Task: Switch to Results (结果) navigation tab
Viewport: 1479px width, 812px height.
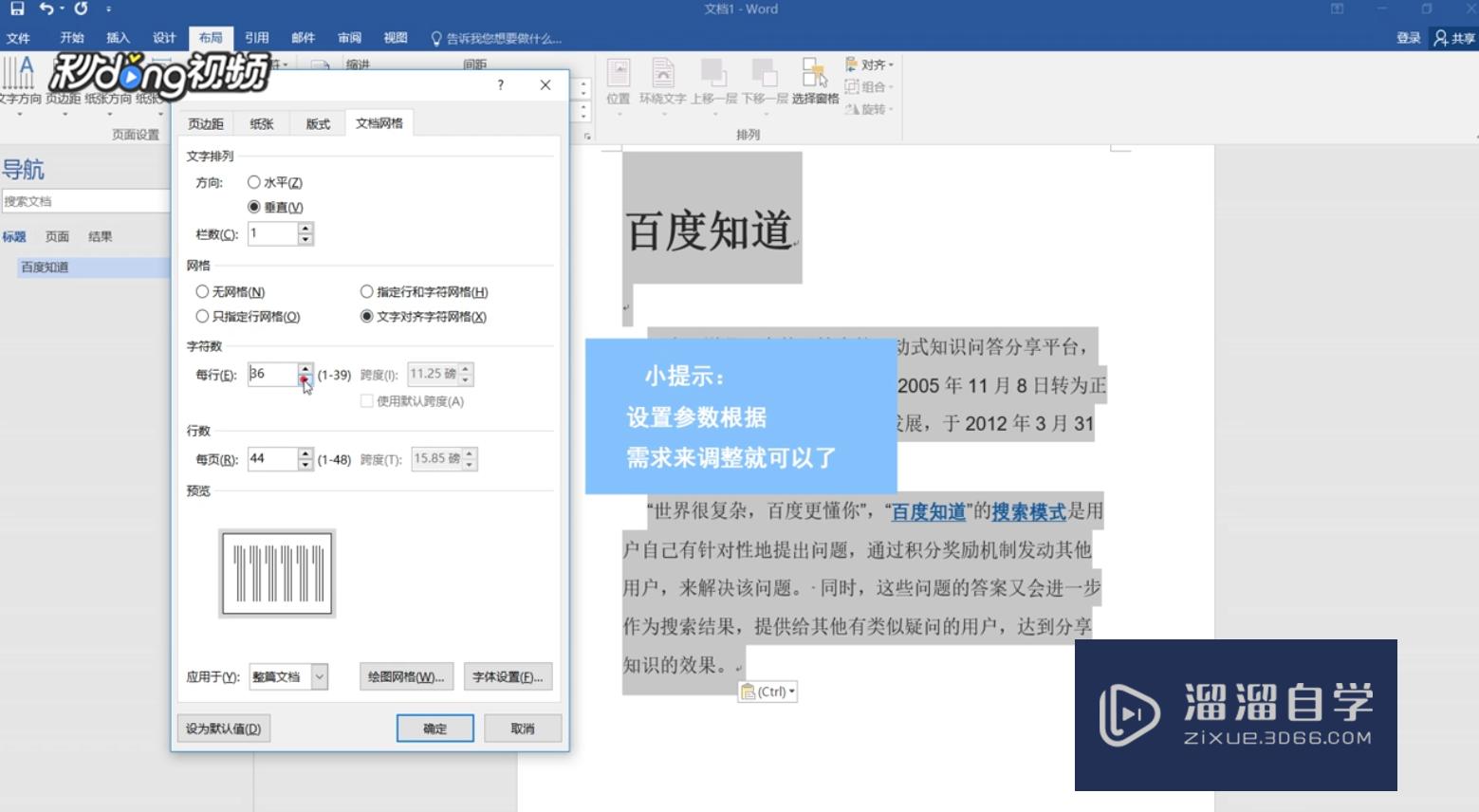Action: click(100, 237)
